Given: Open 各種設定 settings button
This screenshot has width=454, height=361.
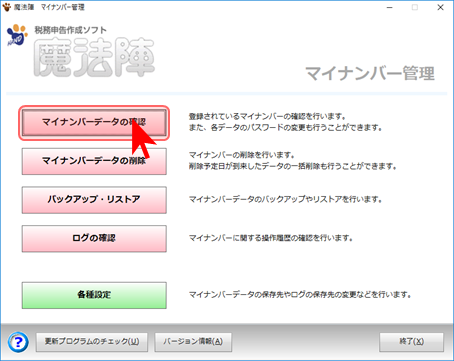Looking at the screenshot, I should click(94, 295).
